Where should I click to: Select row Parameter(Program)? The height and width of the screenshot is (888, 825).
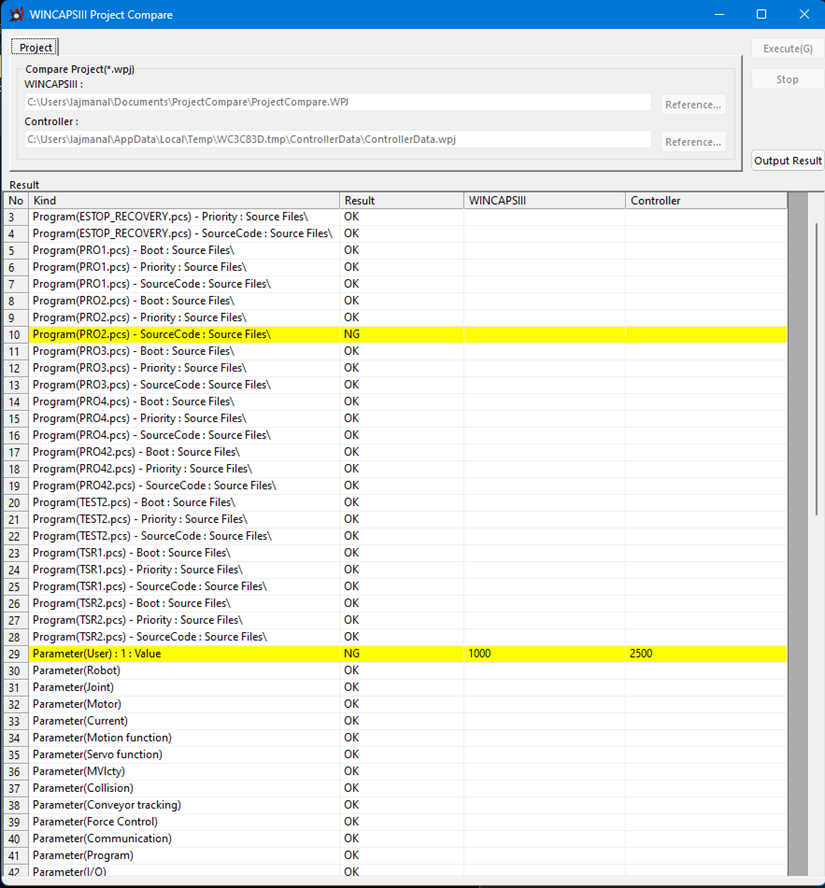395,855
